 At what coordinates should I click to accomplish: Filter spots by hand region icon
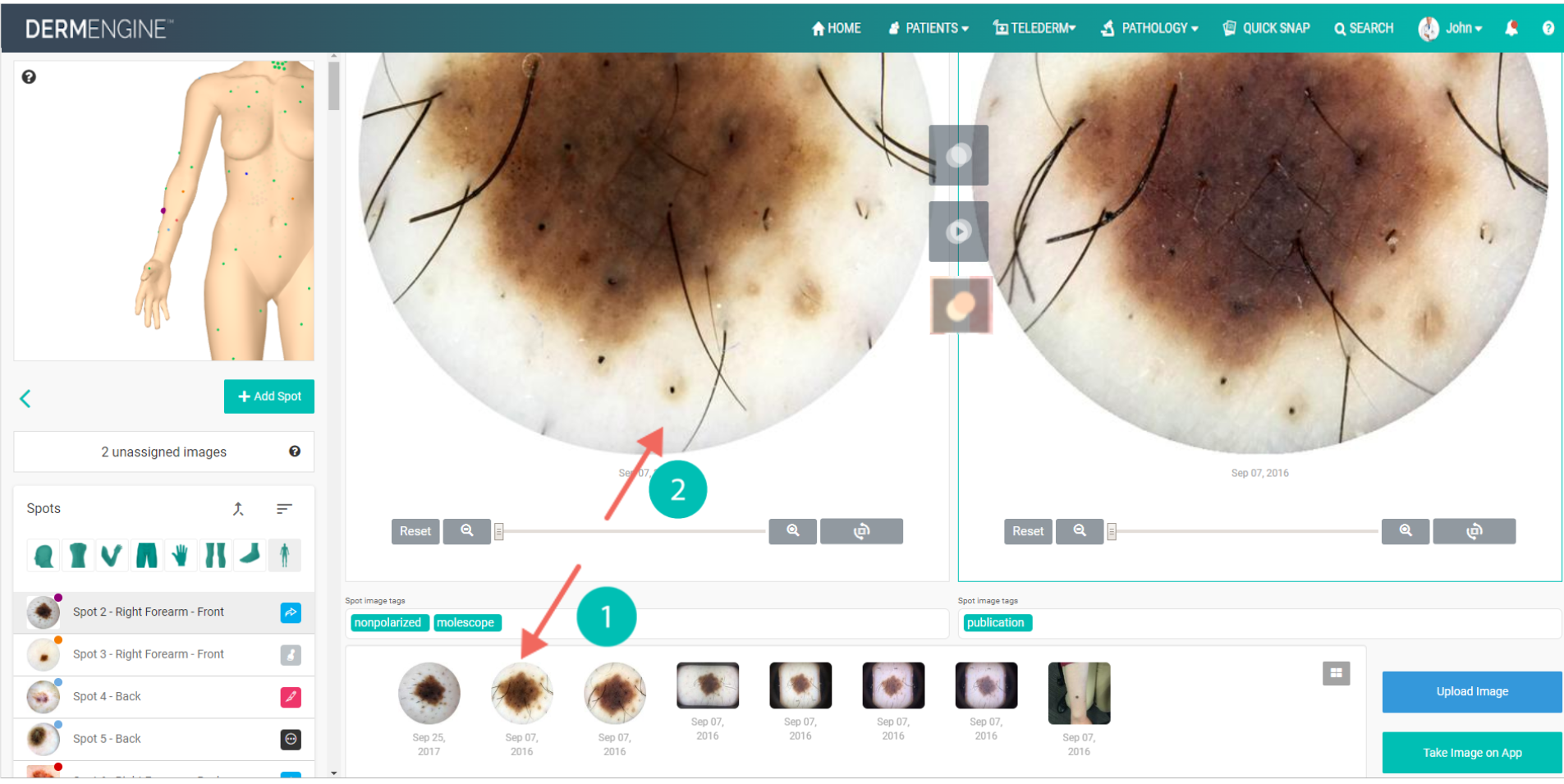[181, 556]
